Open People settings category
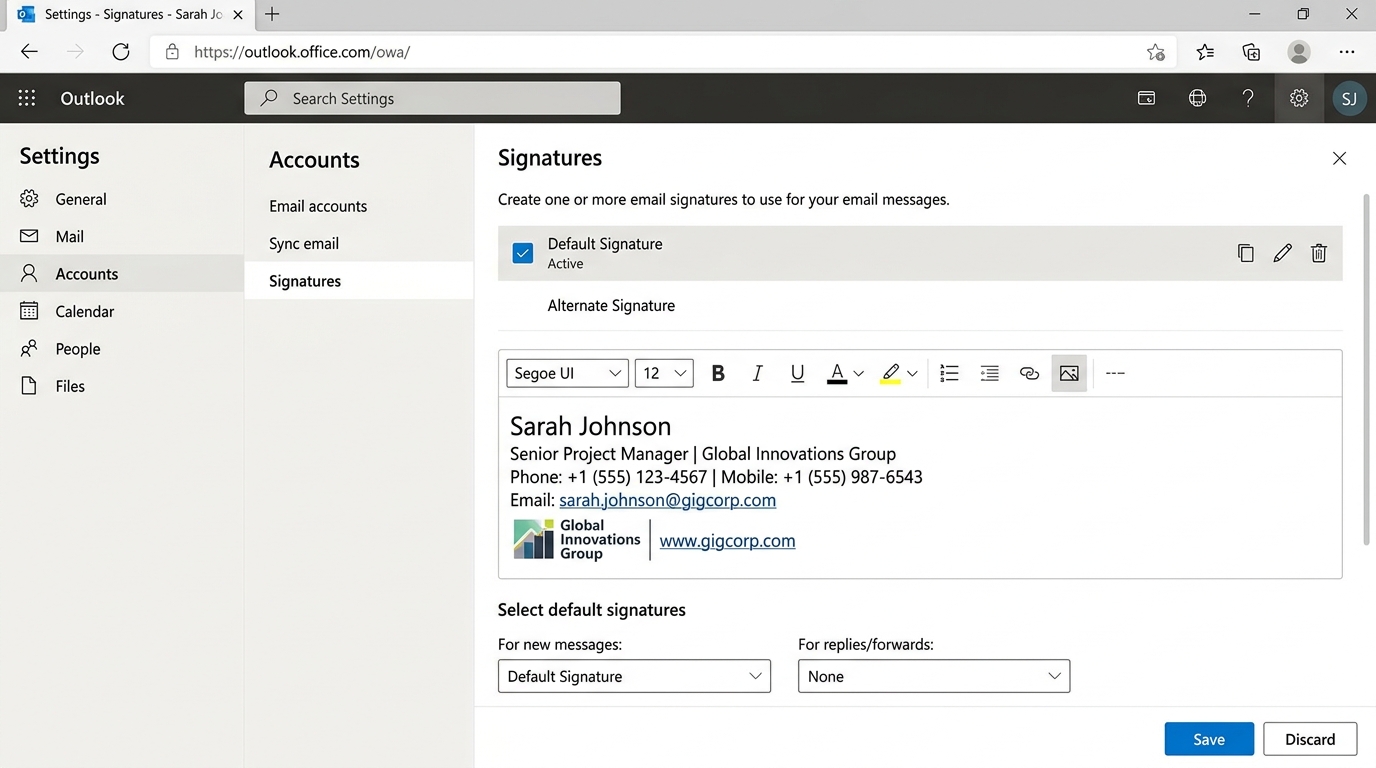Screen dimensions: 1376x768 coord(122,349)
